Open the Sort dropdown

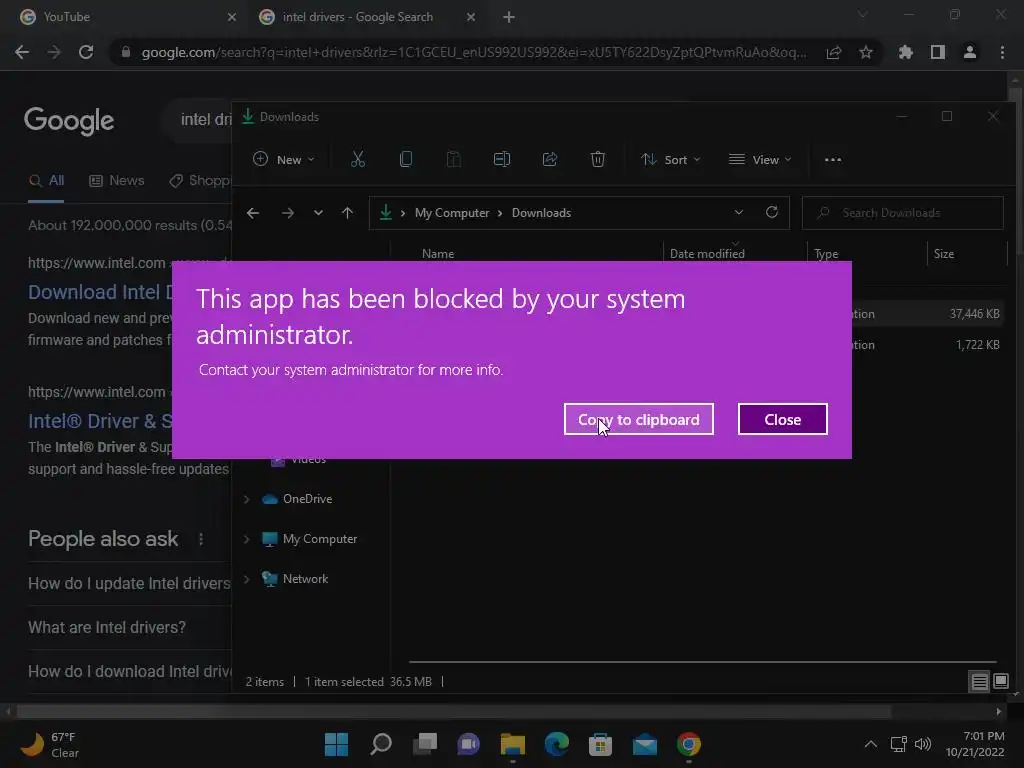pos(671,159)
